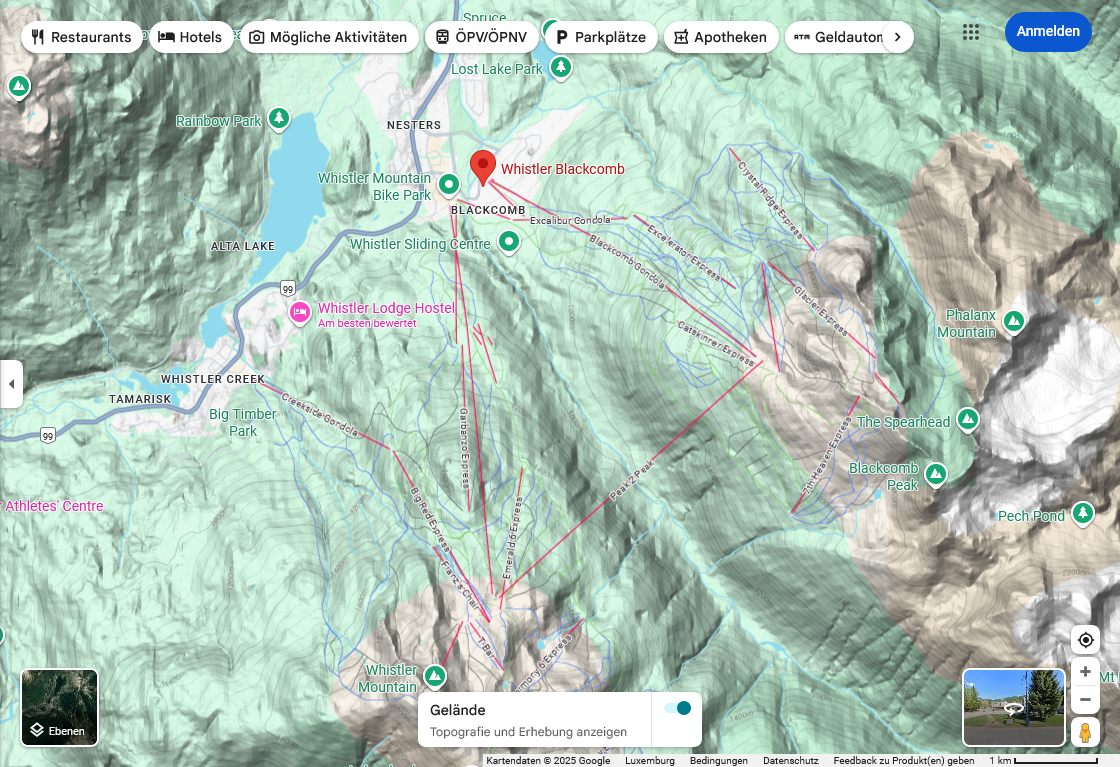Center map on my location
1120x767 pixels.
[1085, 640]
